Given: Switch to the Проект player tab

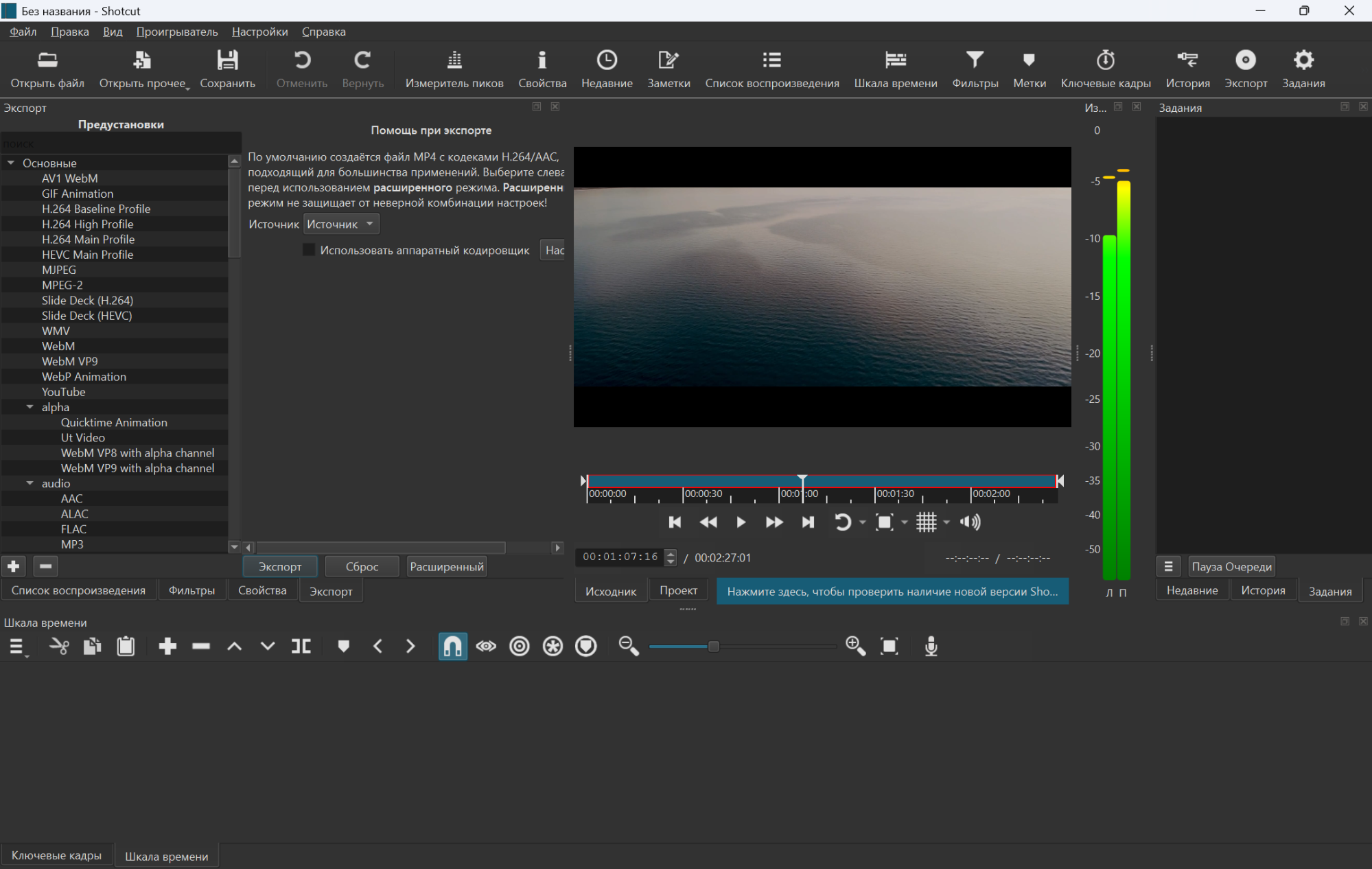Looking at the screenshot, I should [678, 590].
